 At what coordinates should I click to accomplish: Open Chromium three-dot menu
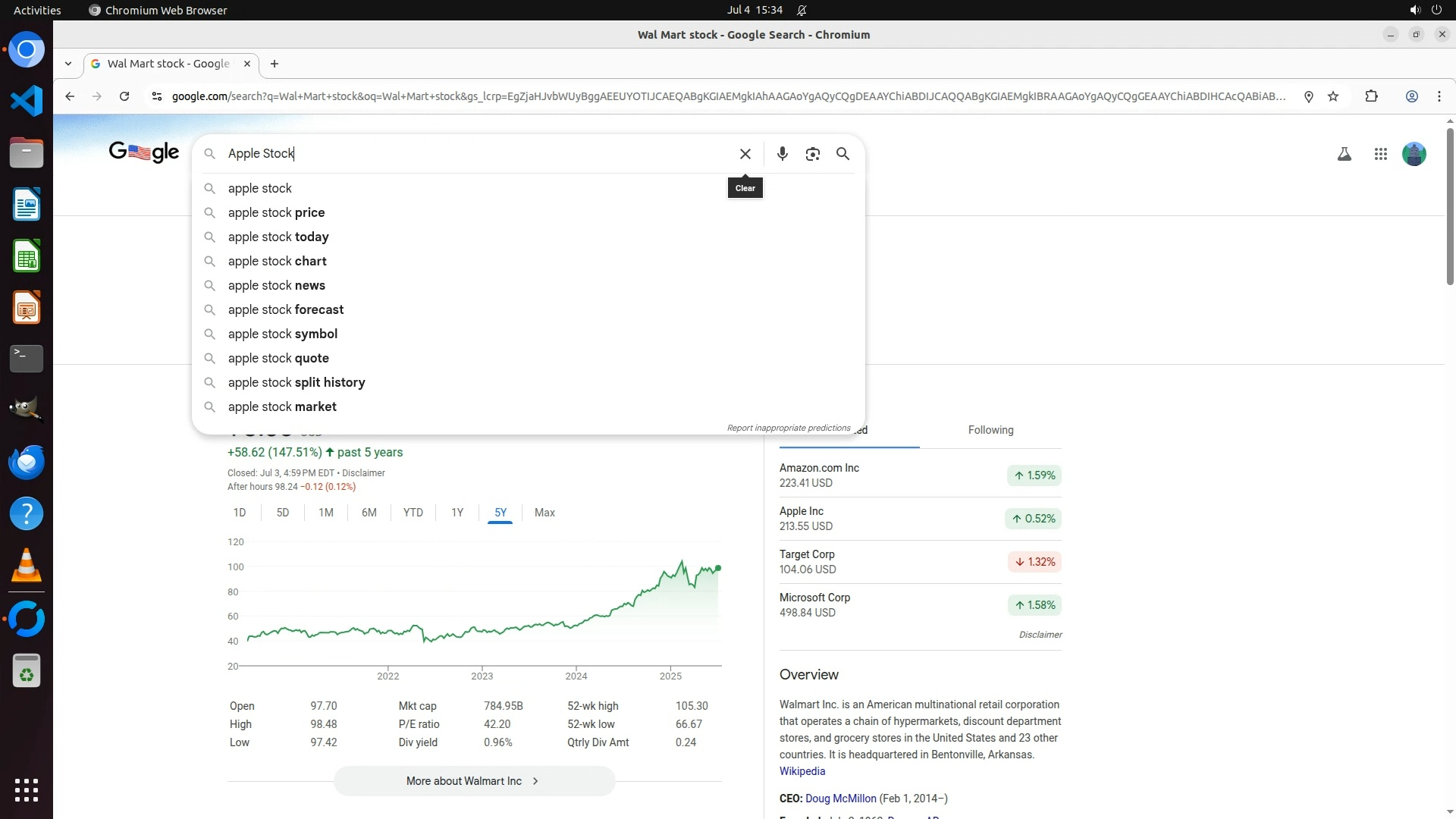pos(1439,96)
